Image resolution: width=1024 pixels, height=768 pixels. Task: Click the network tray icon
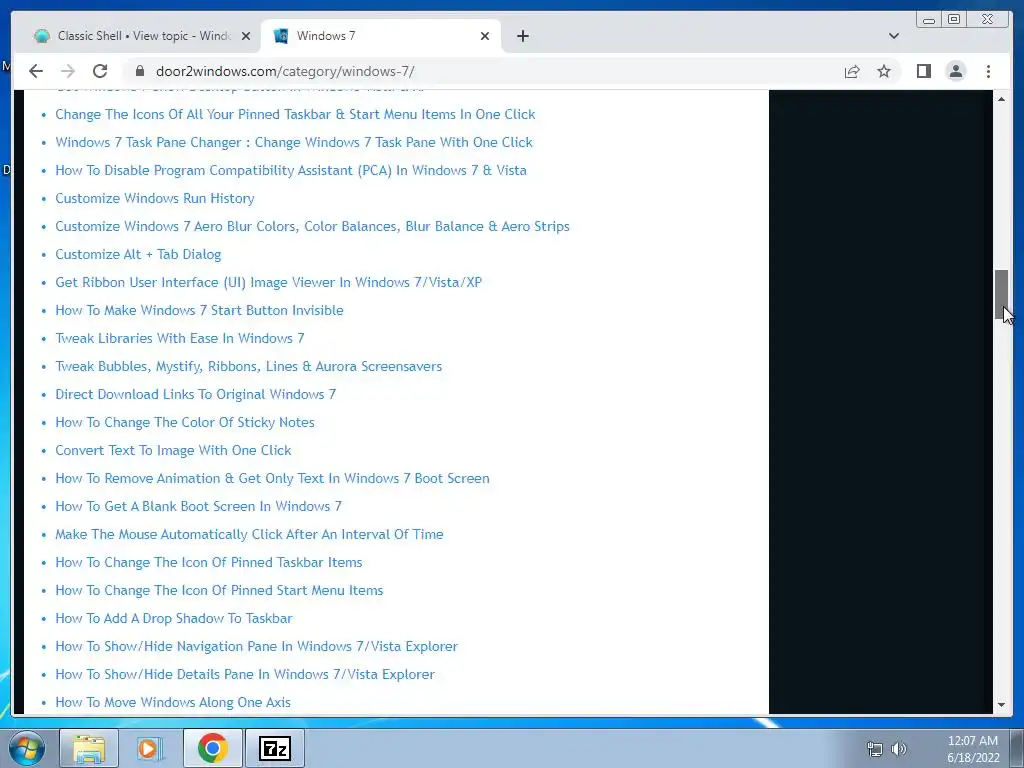[874, 749]
